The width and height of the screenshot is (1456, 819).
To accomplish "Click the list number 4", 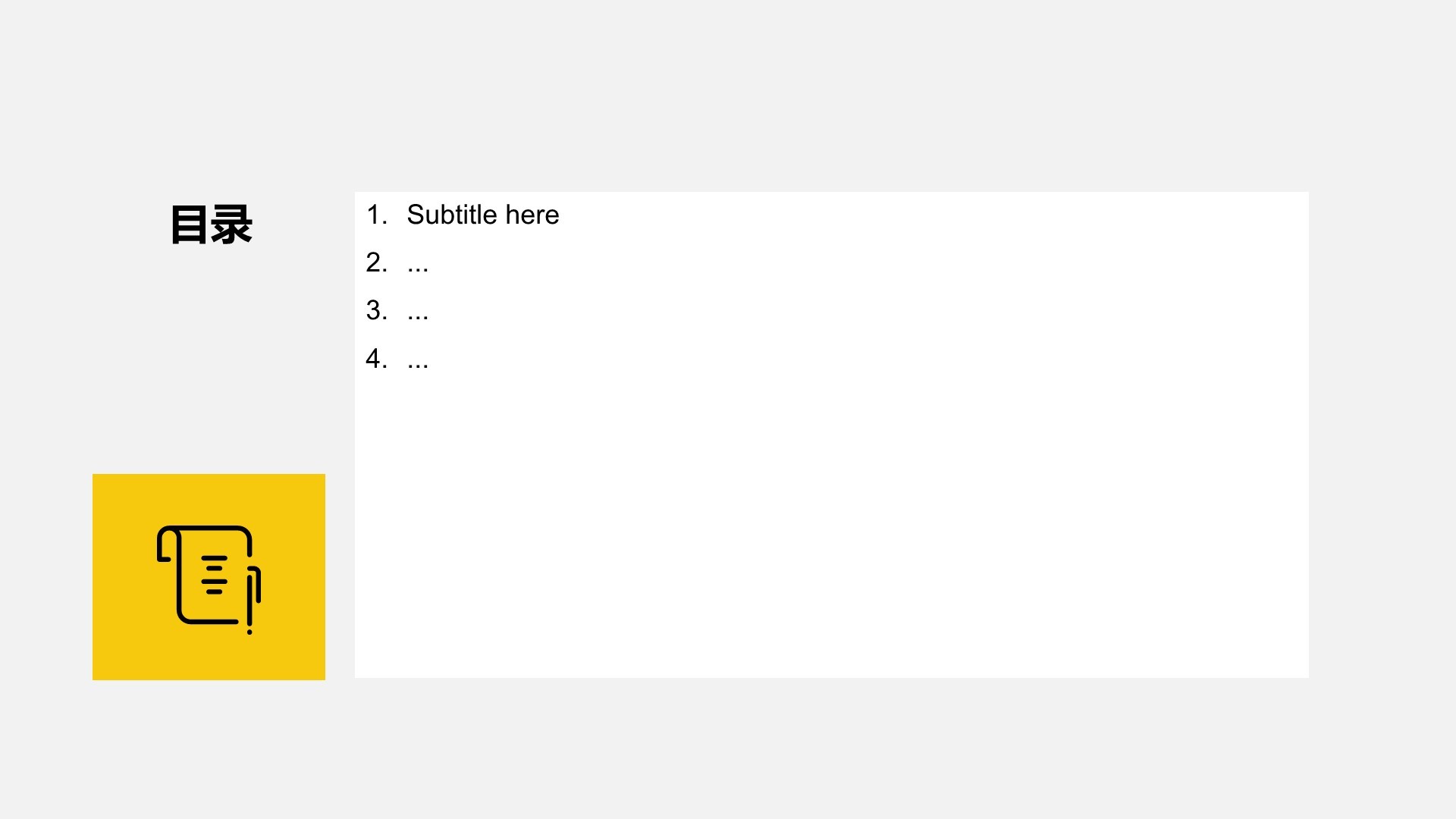I will [x=375, y=358].
